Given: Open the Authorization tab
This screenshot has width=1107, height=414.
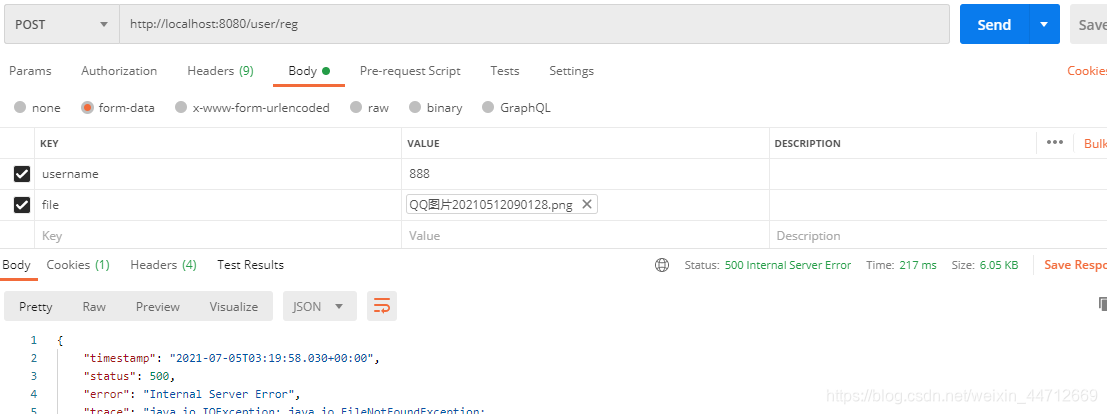Looking at the screenshot, I should click(x=119, y=71).
